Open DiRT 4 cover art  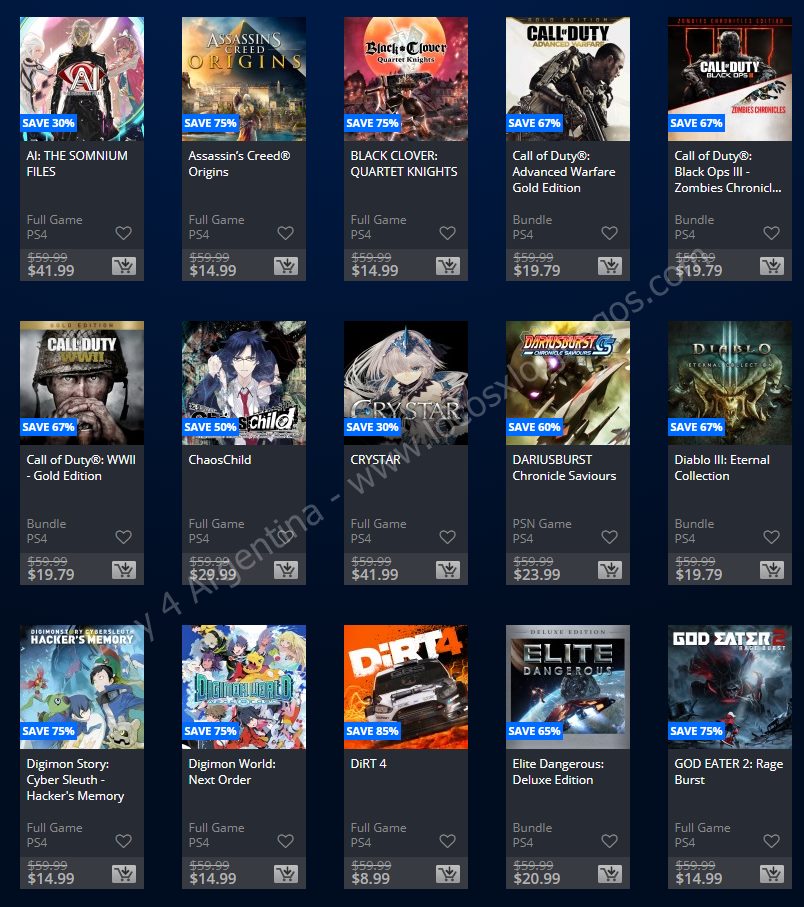pos(406,687)
